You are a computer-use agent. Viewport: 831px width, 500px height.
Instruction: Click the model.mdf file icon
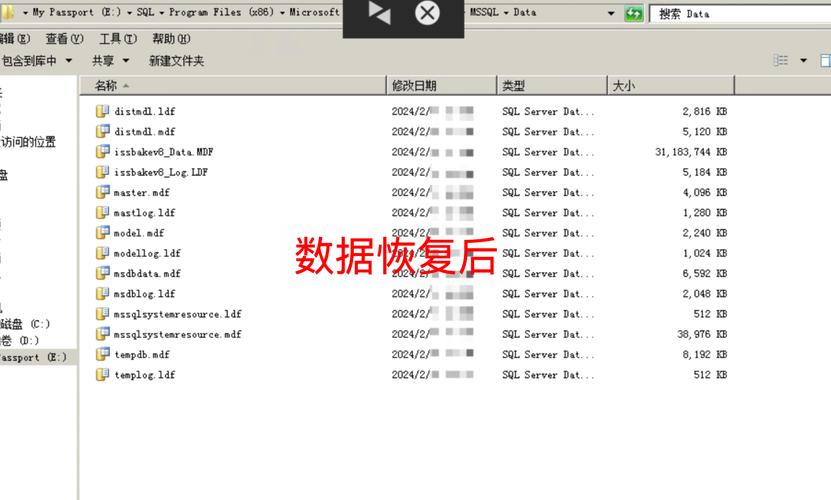coord(102,232)
